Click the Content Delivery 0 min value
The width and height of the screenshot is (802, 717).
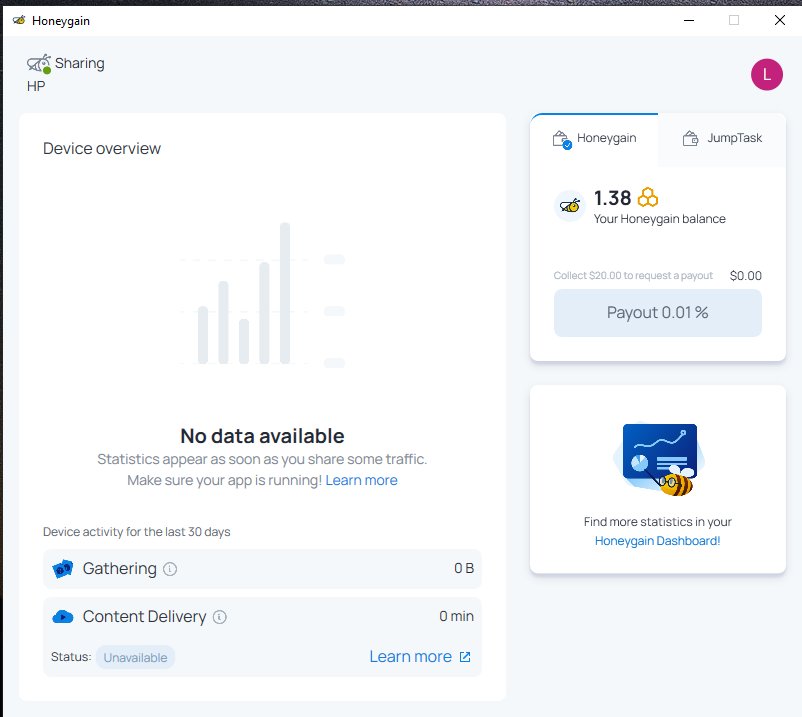(x=456, y=616)
